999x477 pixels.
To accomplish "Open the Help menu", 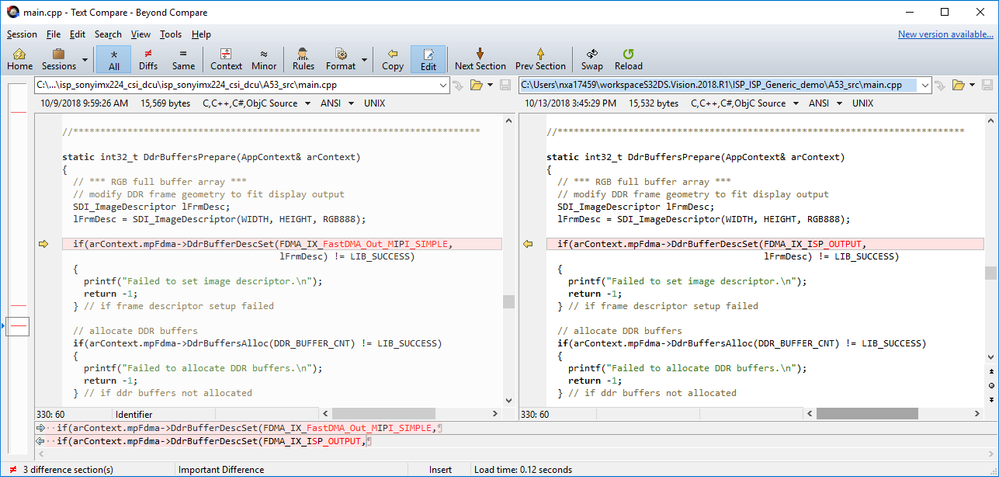I will point(201,34).
